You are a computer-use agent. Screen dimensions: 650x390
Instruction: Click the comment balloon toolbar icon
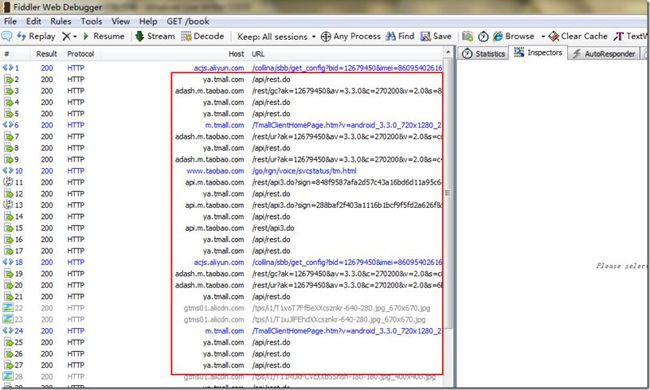click(x=7, y=36)
